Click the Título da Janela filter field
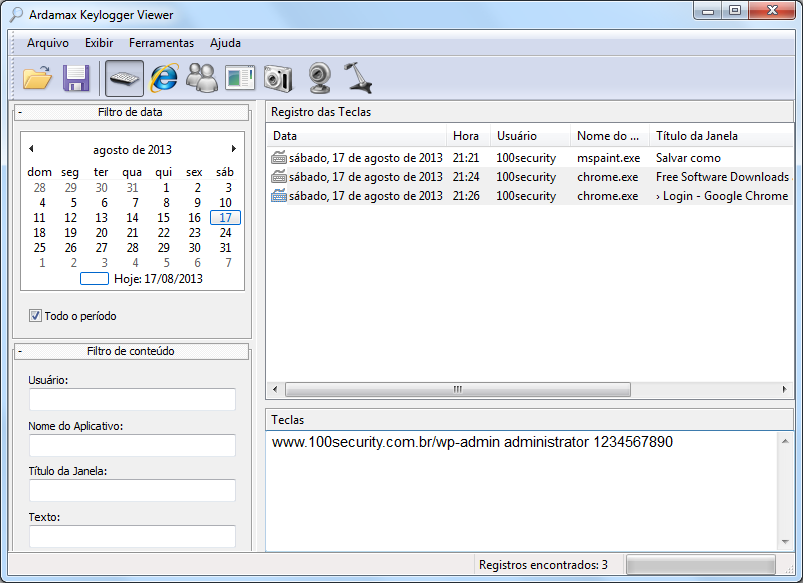The width and height of the screenshot is (803, 583). pyautogui.click(x=132, y=490)
